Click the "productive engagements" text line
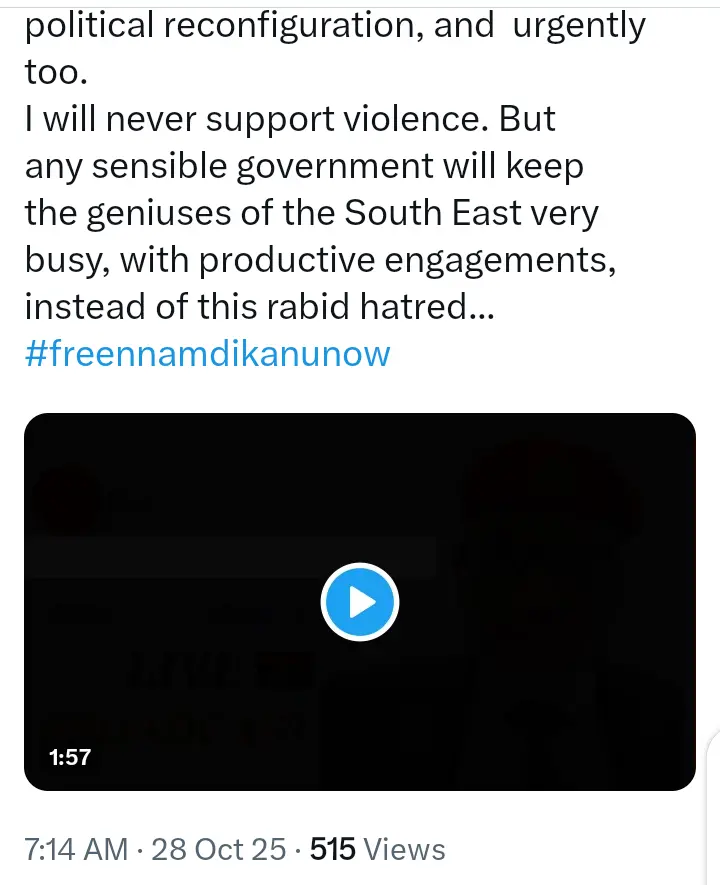The width and height of the screenshot is (720, 885). click(x=322, y=260)
